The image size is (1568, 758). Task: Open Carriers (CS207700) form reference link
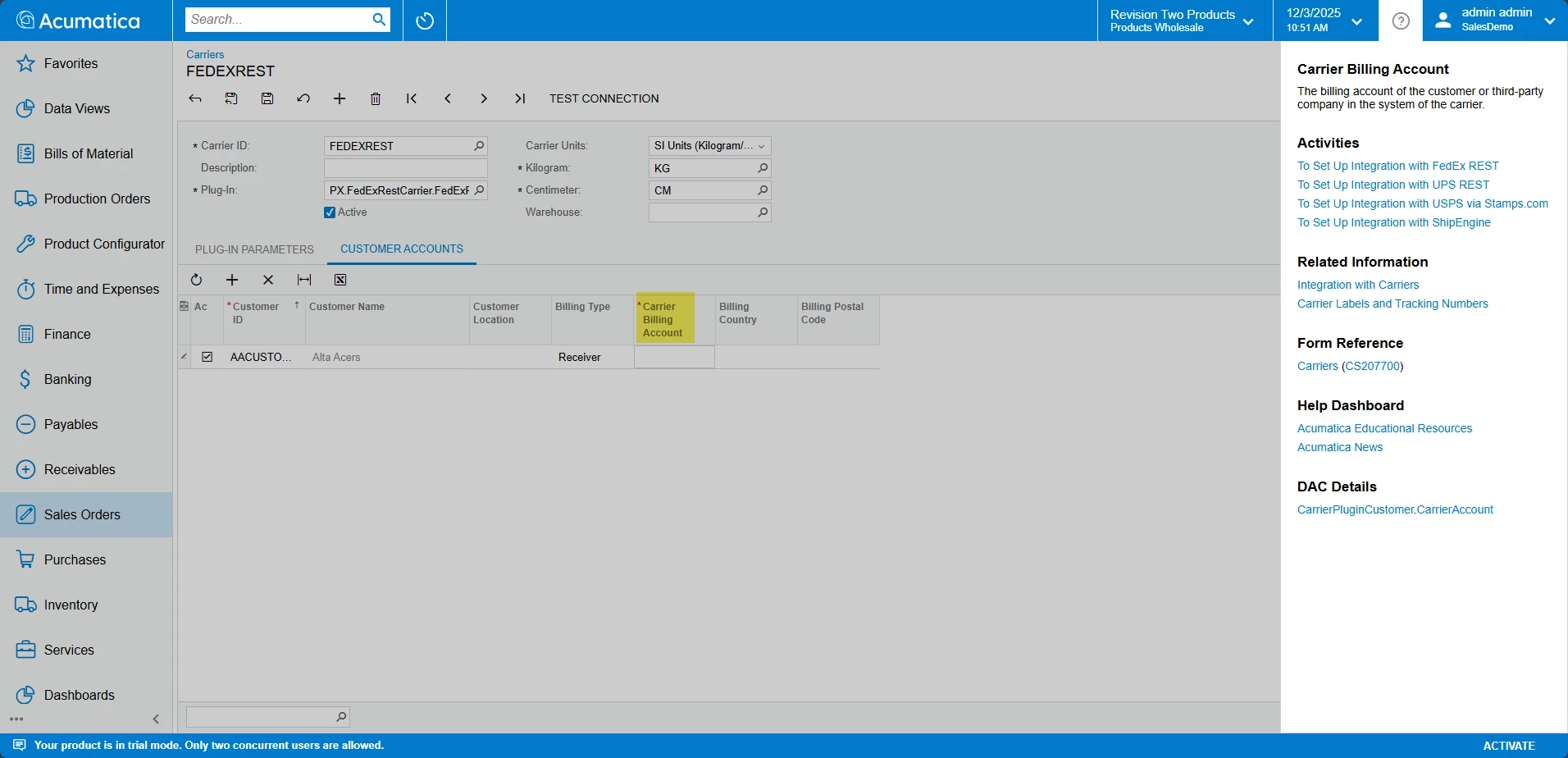point(1350,366)
